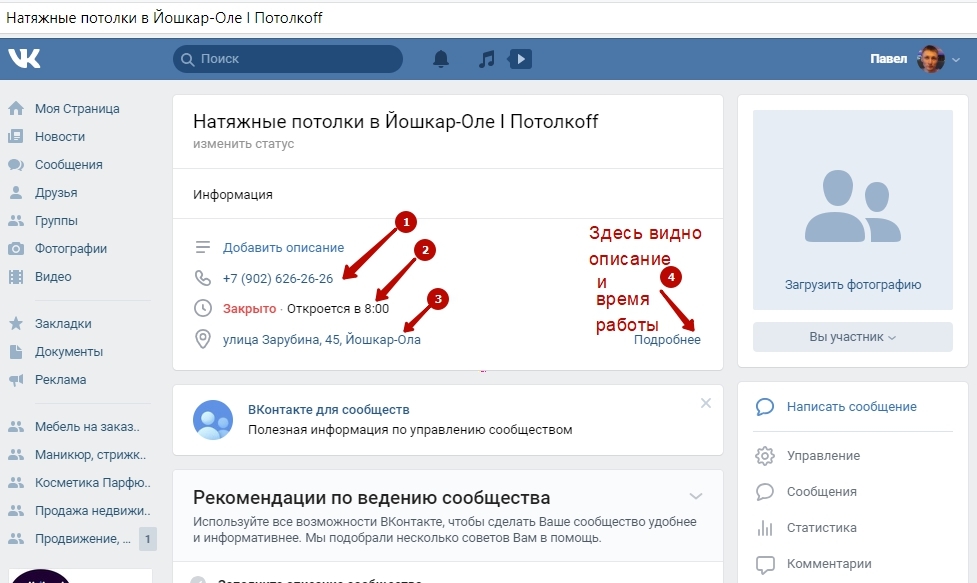Image resolution: width=977 pixels, height=583 pixels.
Task: Click the clock icon near opening hours
Action: [x=203, y=308]
